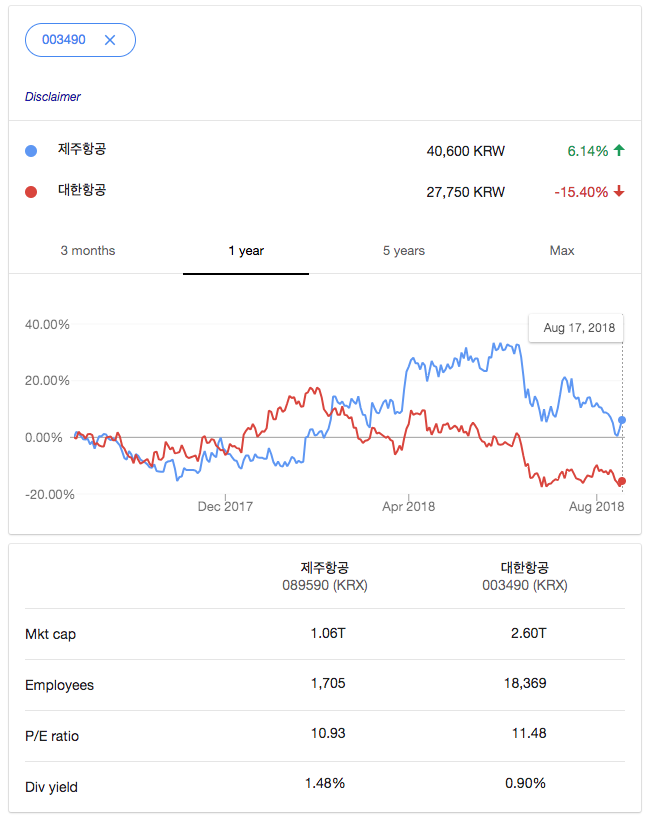Click the blue endpoint marker on chart
The width and height of the screenshot is (652, 828).
(x=622, y=420)
